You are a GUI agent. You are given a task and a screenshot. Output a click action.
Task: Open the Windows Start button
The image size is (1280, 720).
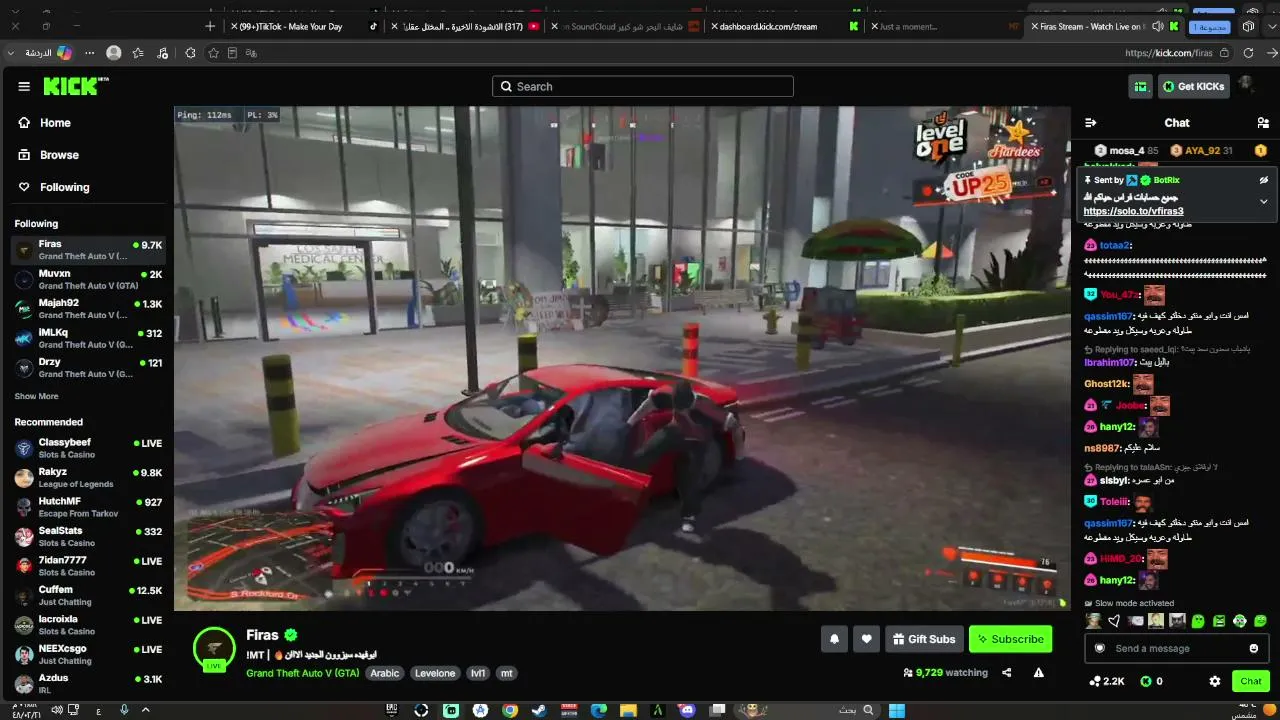(x=897, y=710)
